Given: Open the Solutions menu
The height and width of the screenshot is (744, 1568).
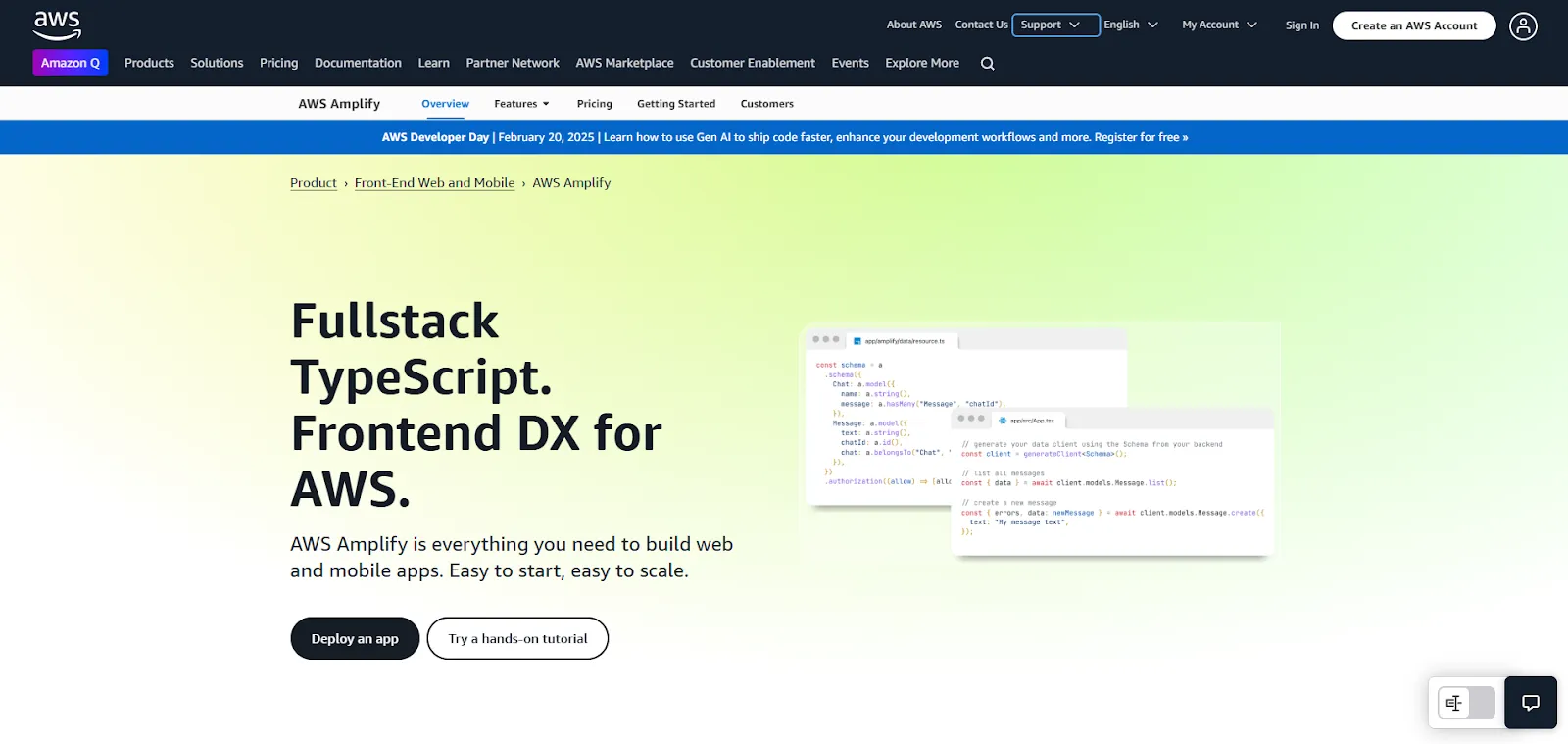Looking at the screenshot, I should pos(217,63).
